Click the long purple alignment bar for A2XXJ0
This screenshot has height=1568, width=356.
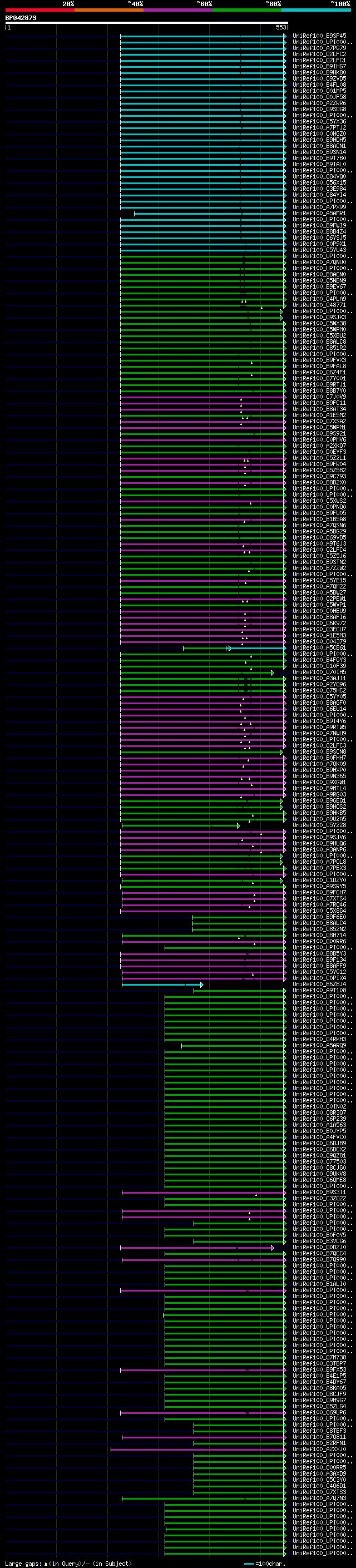(199, 1451)
